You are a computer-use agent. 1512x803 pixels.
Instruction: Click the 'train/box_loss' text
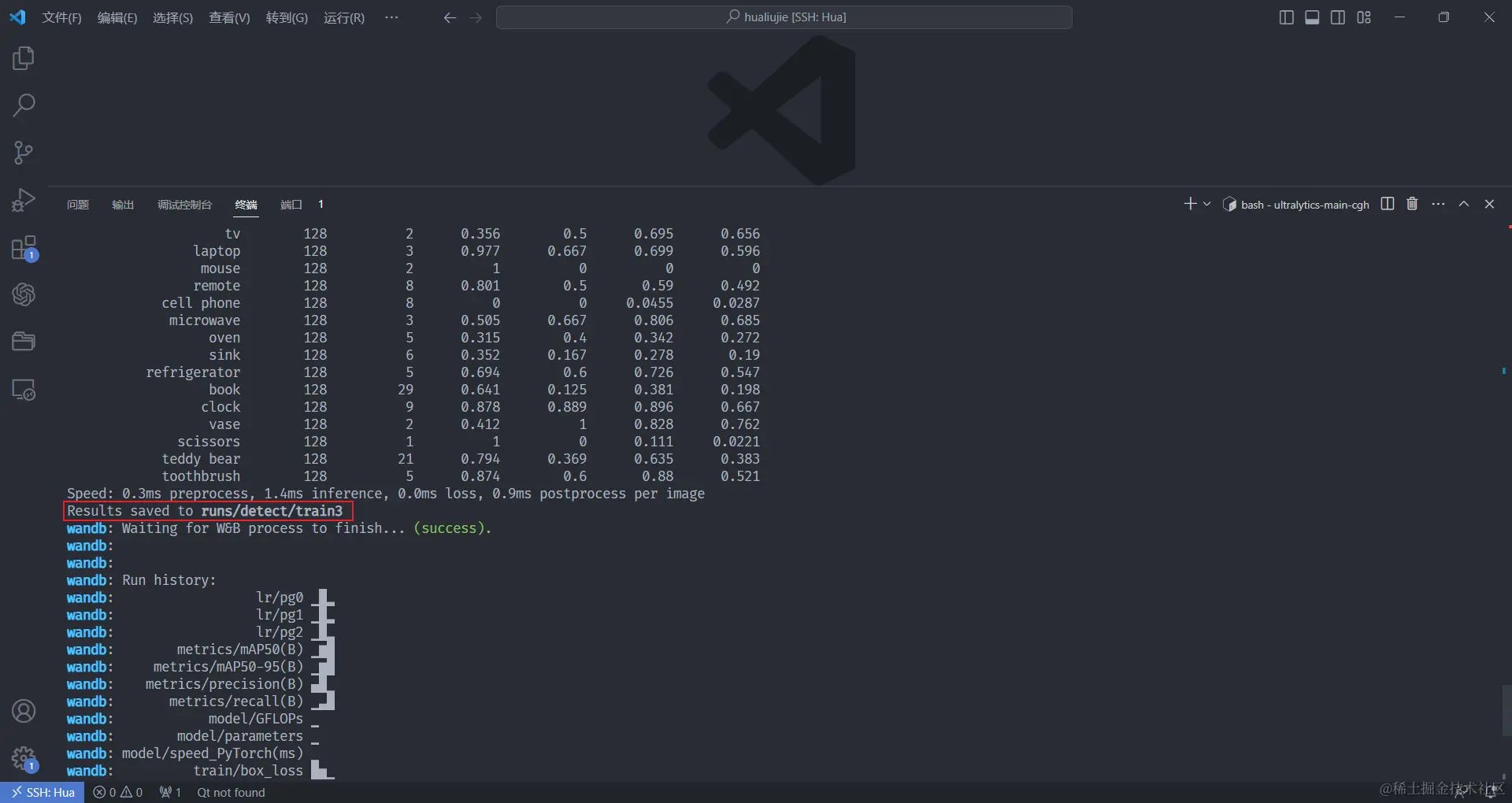[248, 771]
